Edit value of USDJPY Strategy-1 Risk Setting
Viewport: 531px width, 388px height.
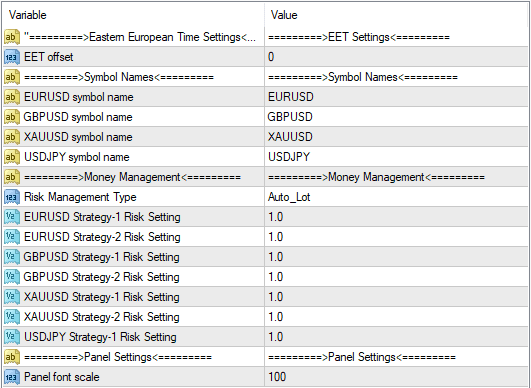[x=396, y=337]
